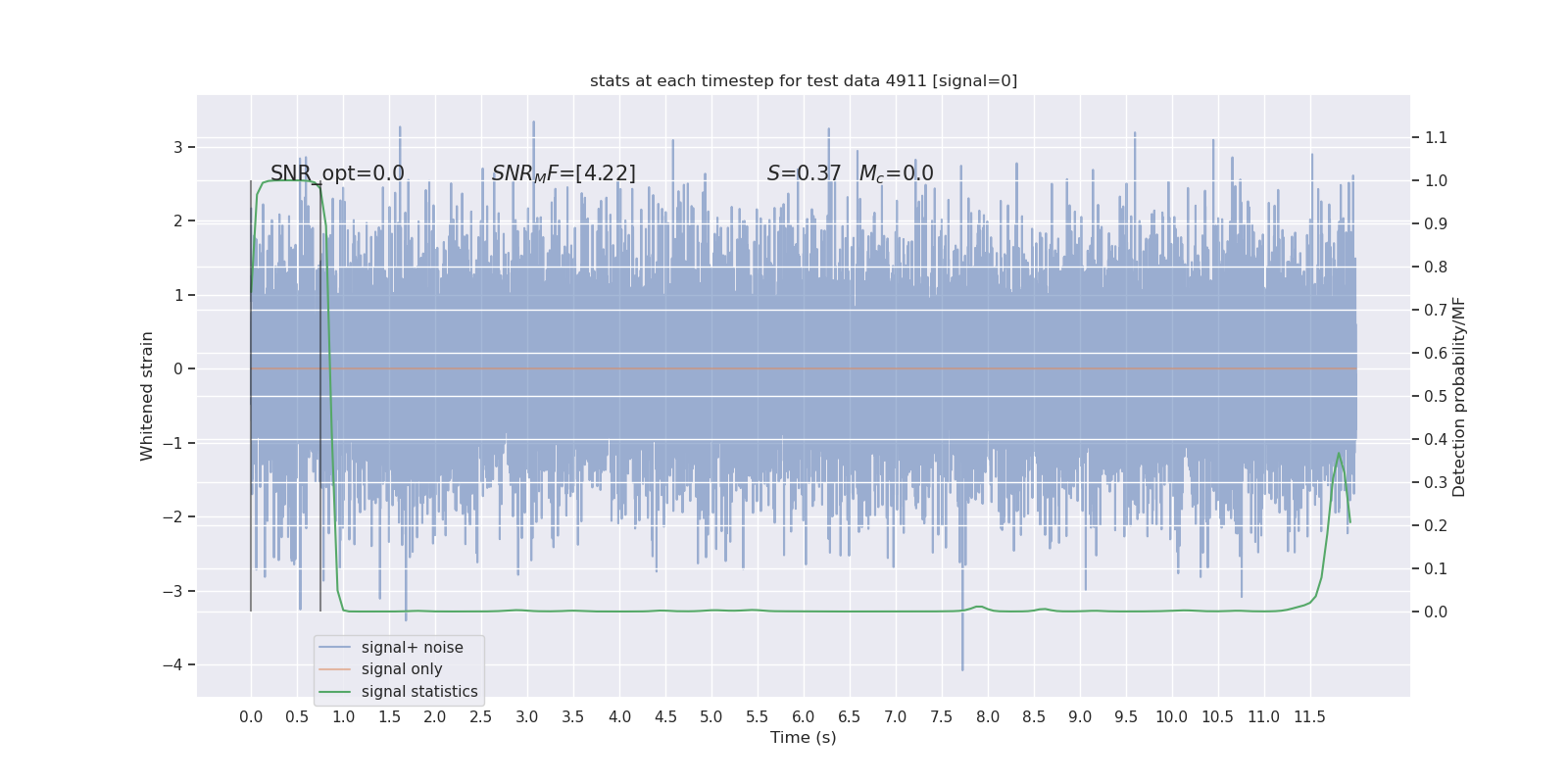Click the 'signal+ noise' legend entry
The image size is (1568, 784).
tap(412, 648)
